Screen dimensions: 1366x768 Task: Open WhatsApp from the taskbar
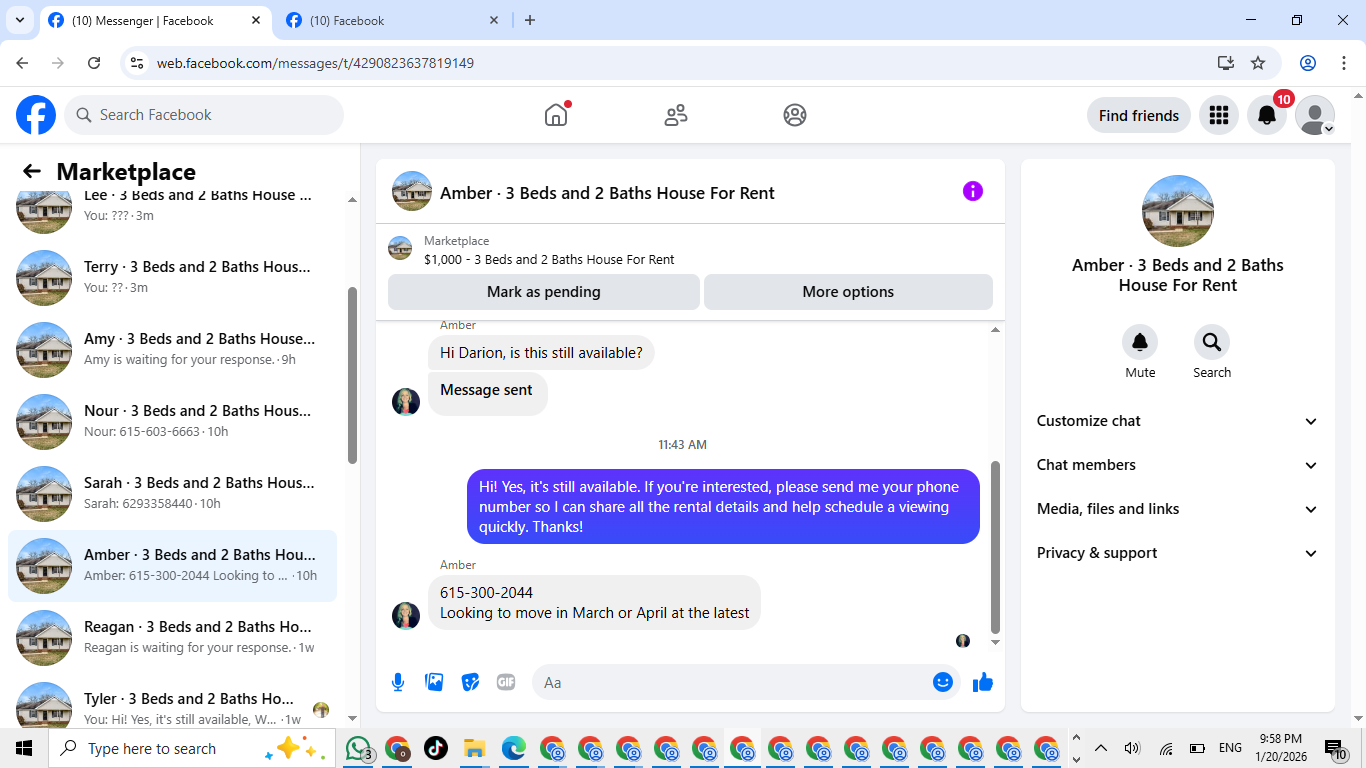pyautogui.click(x=358, y=748)
